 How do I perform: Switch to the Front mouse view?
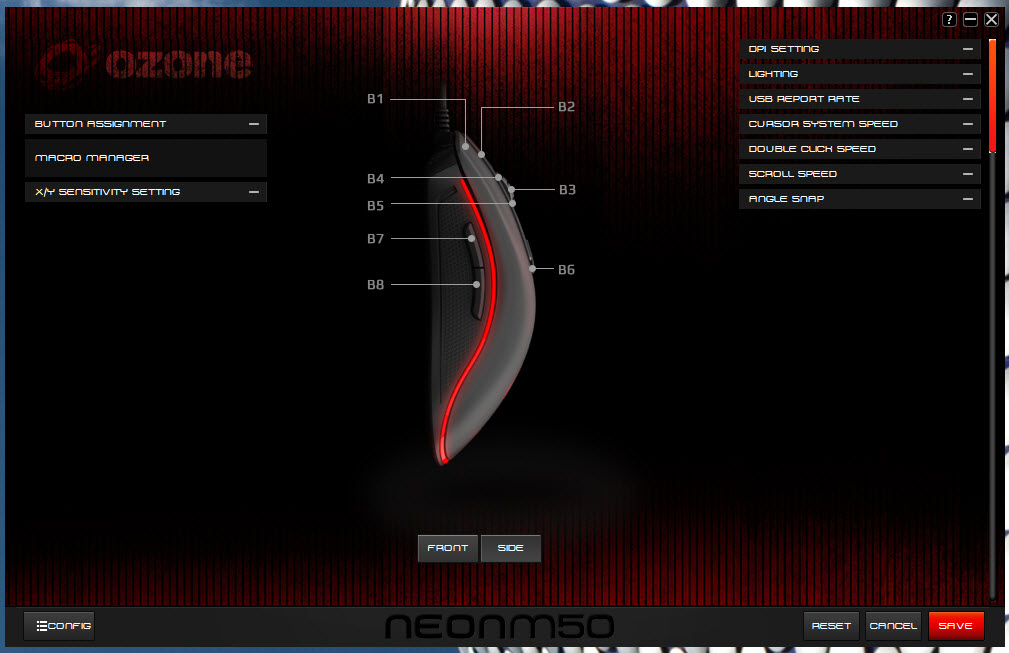[x=448, y=548]
